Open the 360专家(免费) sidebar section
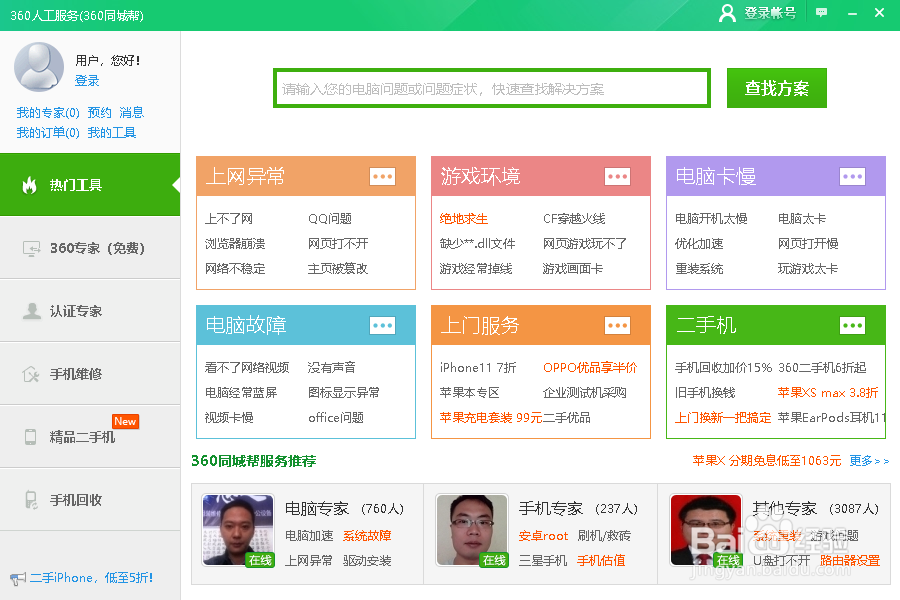The width and height of the screenshot is (900, 600). (90, 247)
